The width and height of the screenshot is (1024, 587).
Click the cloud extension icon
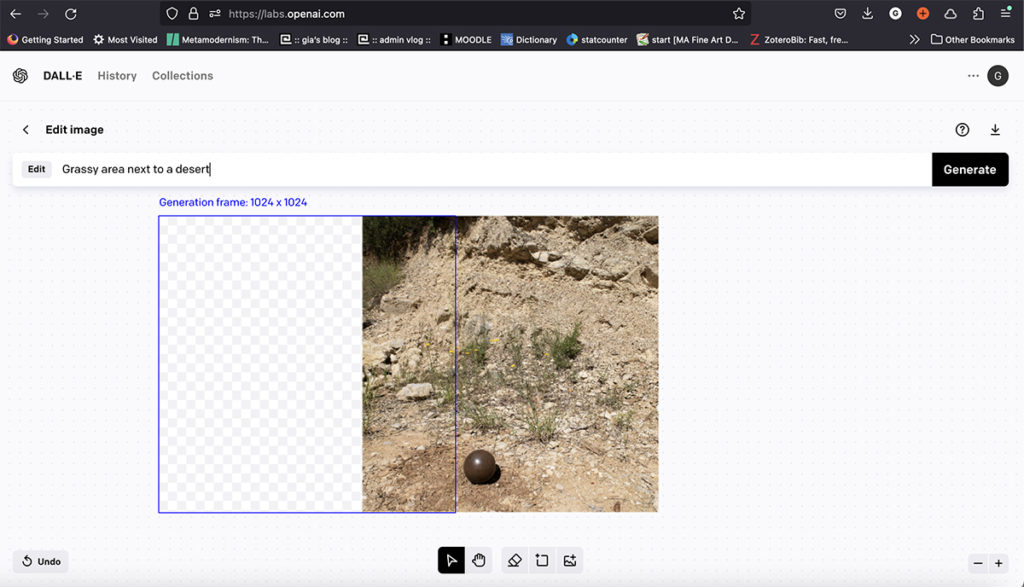950,14
